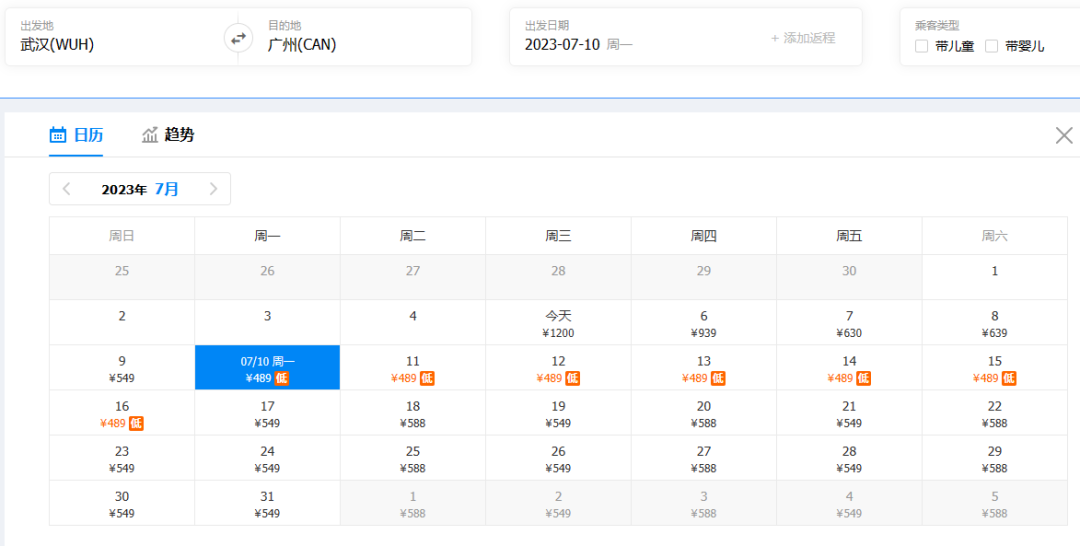This screenshot has width=1080, height=546.
Task: Select July 30 priced ¥549
Action: 122,503
